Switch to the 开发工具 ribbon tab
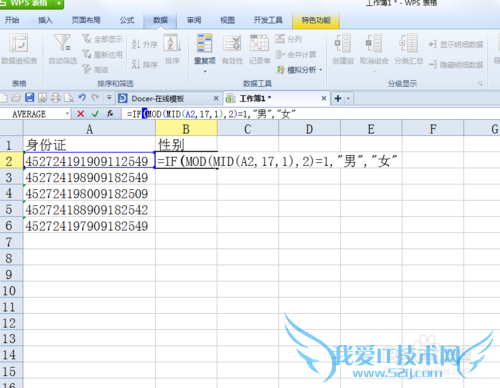Viewport: 500px width, 388px height. pyautogui.click(x=268, y=20)
